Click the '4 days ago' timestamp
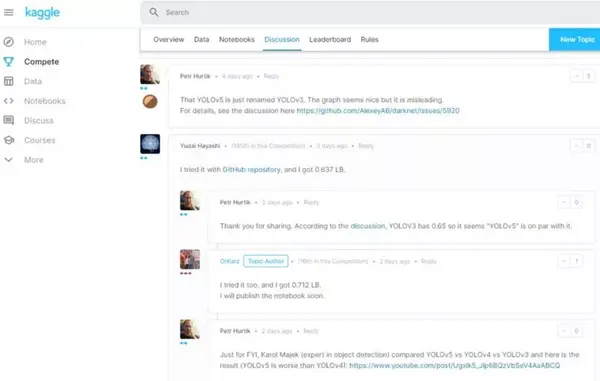 [237, 76]
